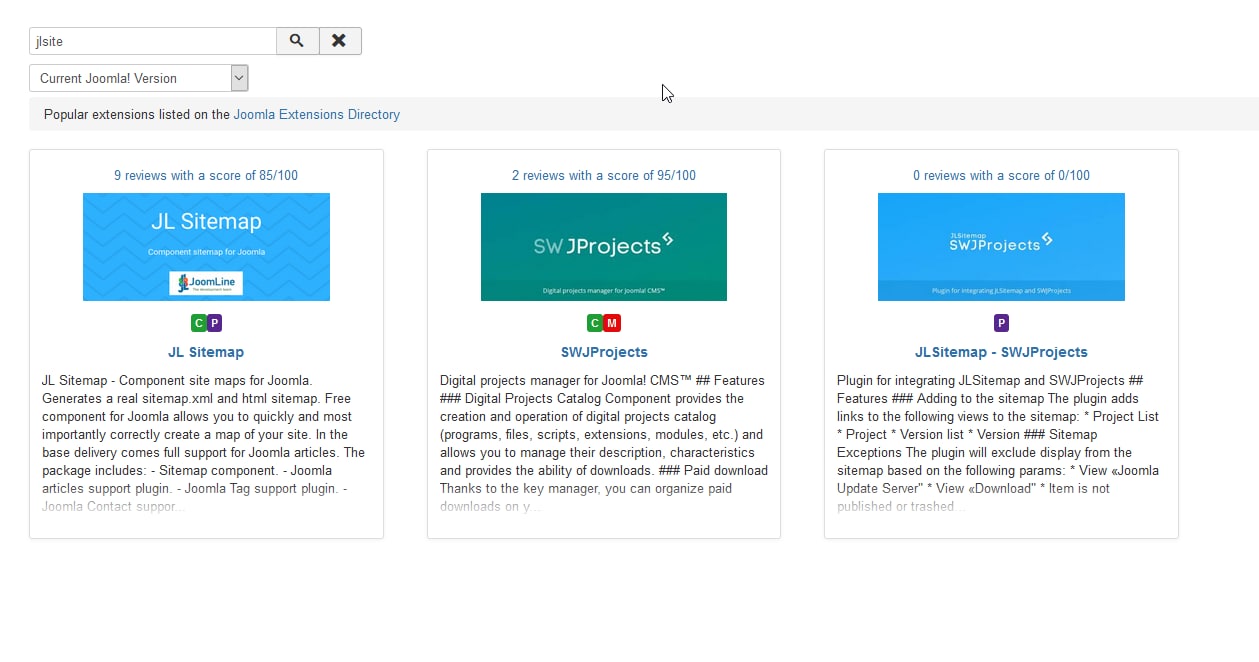Click the blue JLSitemap SWJProjects banner thumbnail

coord(1001,247)
